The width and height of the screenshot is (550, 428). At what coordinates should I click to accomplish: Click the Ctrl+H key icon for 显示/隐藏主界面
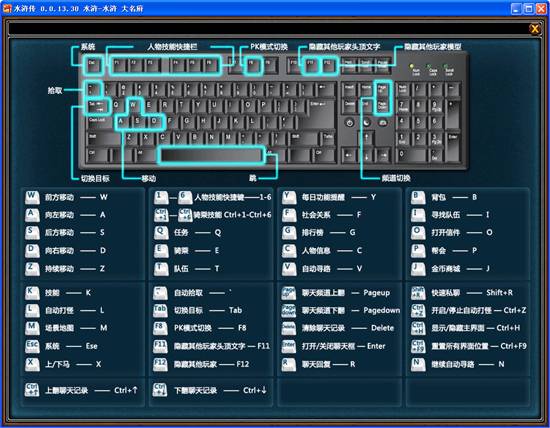point(418,328)
